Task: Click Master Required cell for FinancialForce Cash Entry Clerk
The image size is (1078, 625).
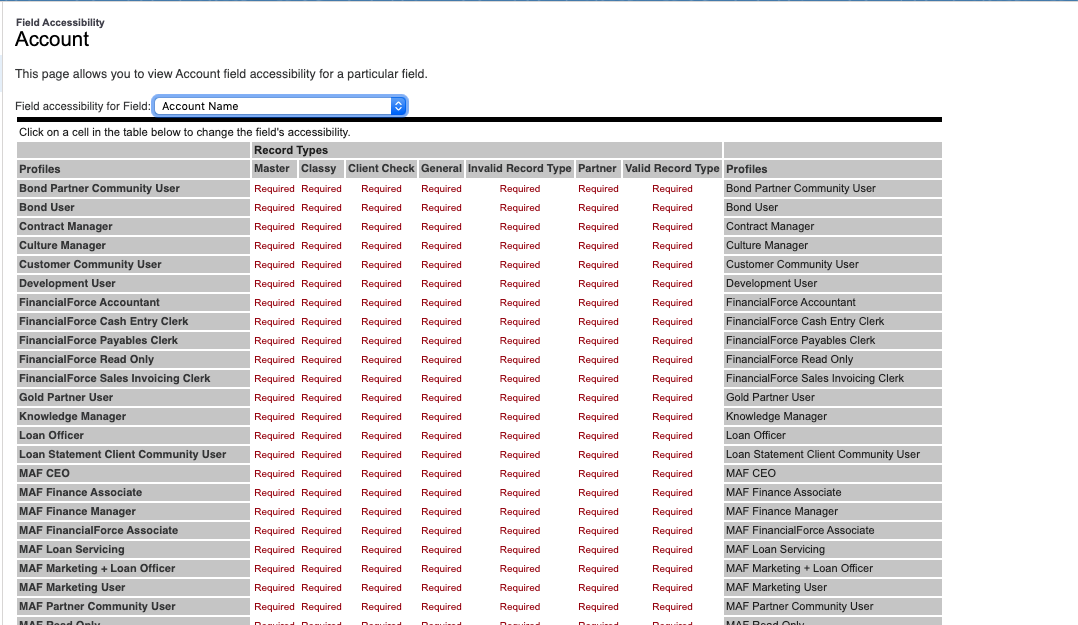Action: click(x=274, y=322)
